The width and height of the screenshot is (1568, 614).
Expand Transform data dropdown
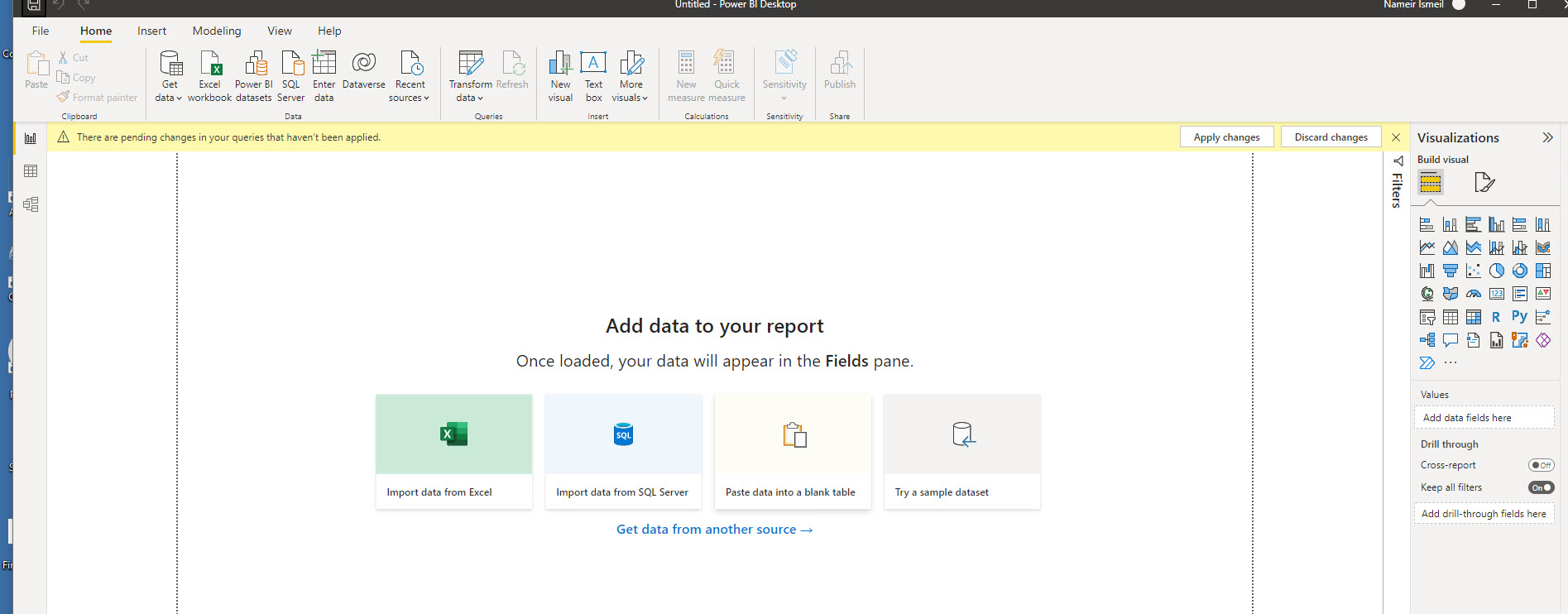pyautogui.click(x=470, y=75)
